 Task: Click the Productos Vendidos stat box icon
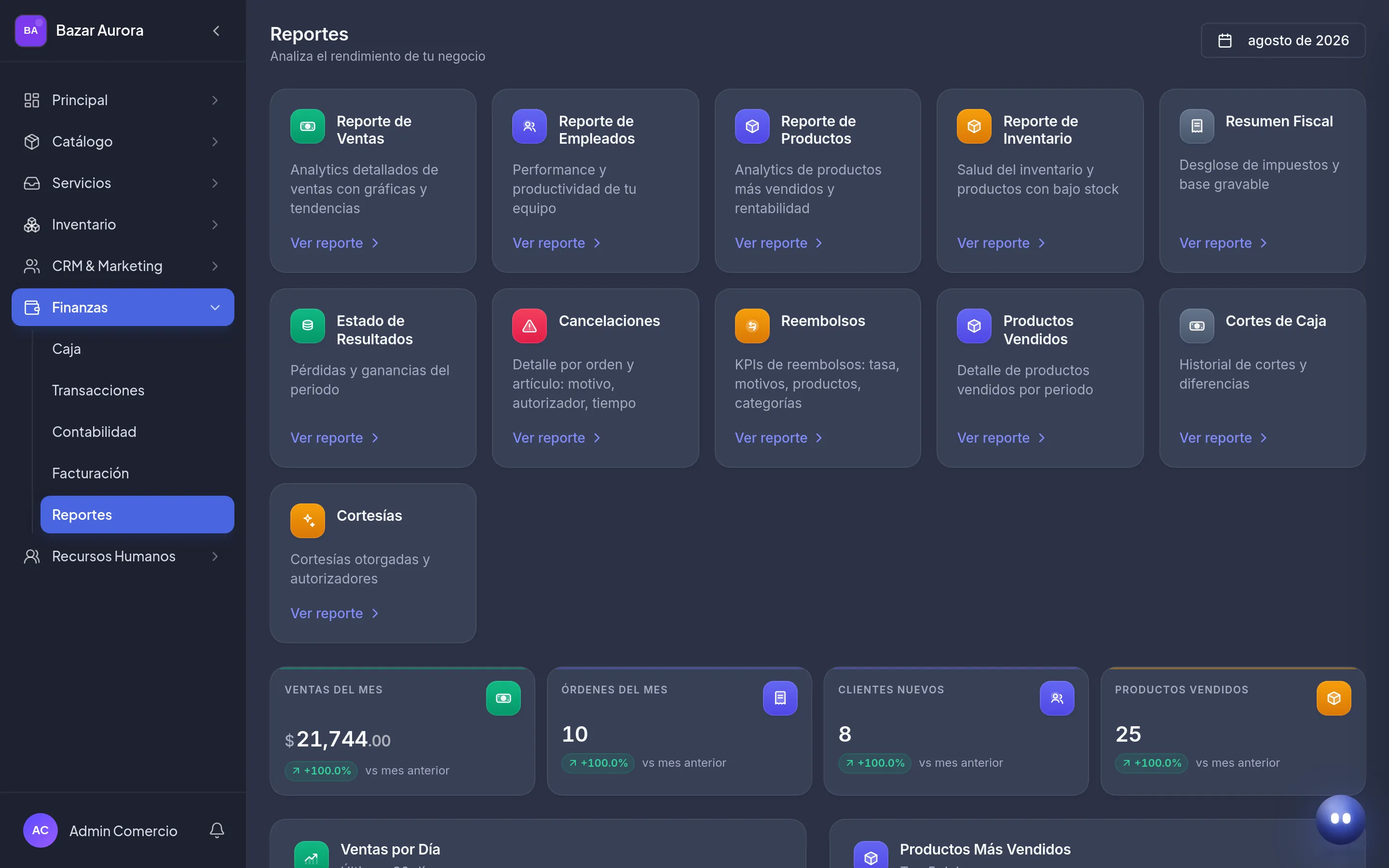(1334, 698)
